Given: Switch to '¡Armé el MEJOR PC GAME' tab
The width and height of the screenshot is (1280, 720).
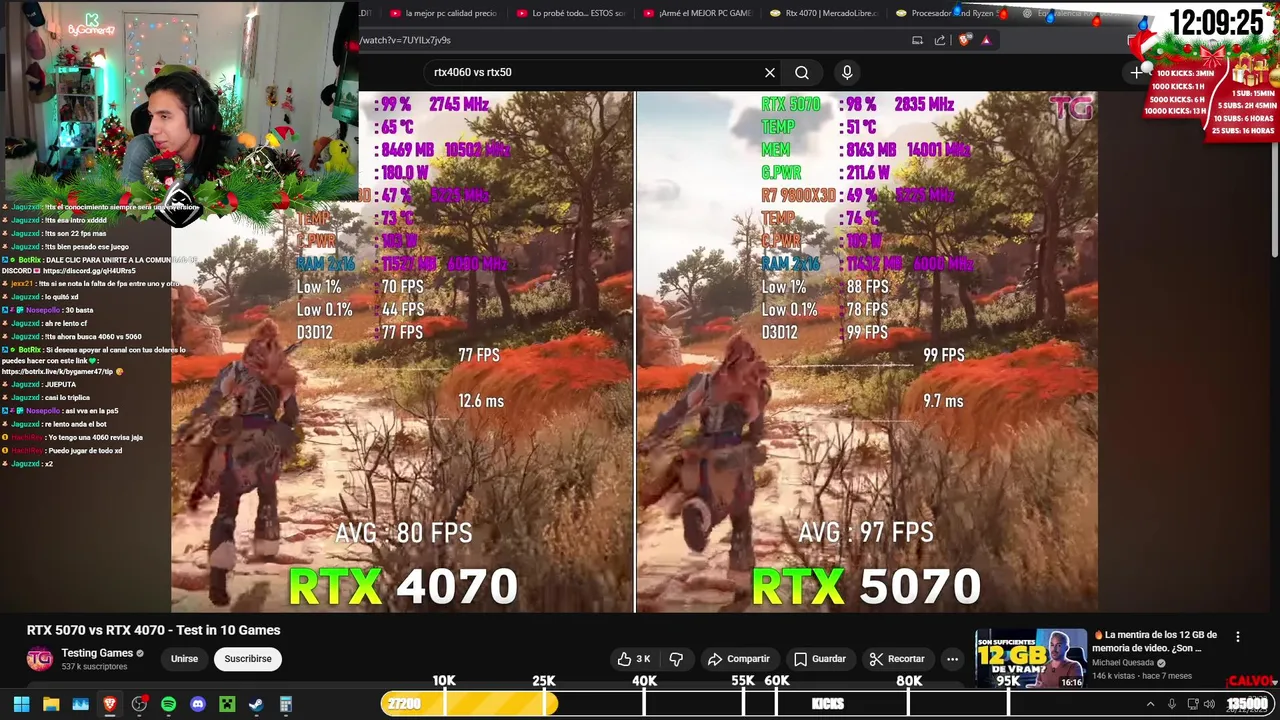Looking at the screenshot, I should point(697,13).
